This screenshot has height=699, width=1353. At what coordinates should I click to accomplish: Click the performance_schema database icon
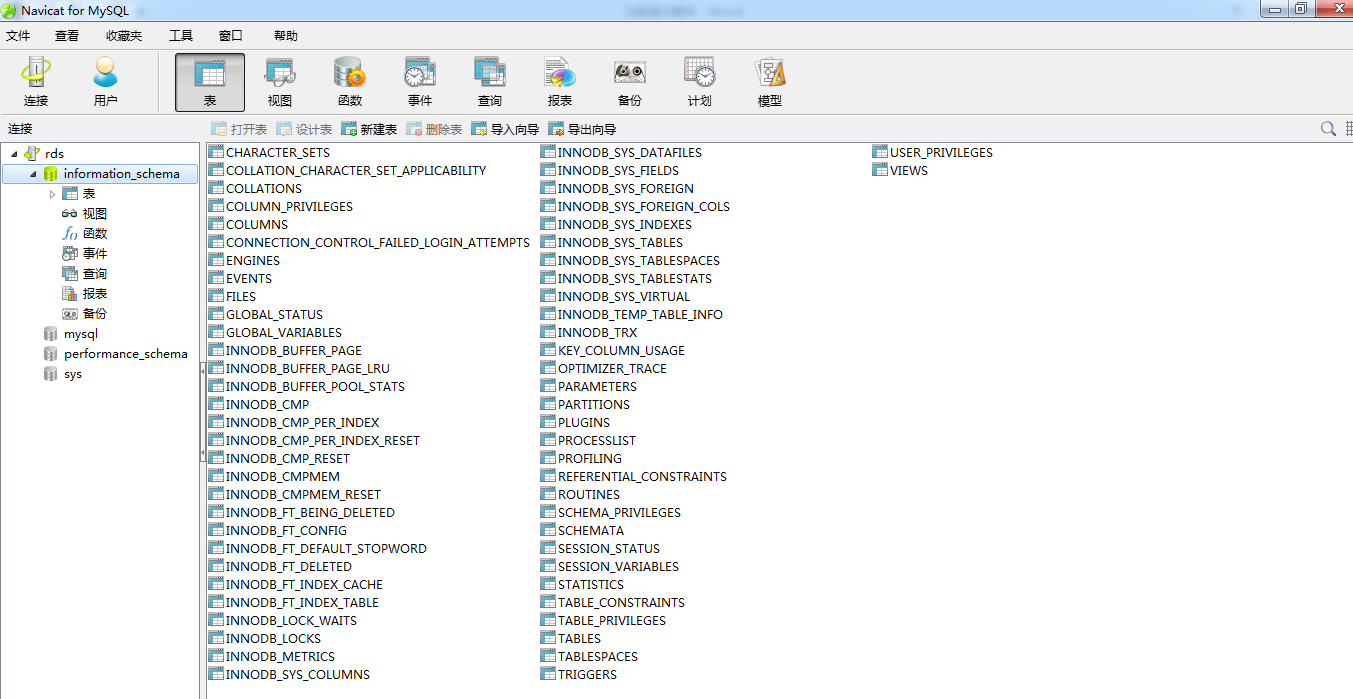click(50, 354)
